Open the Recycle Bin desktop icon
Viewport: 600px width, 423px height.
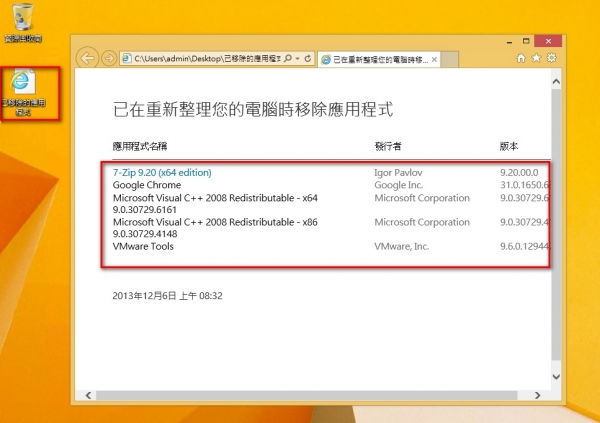click(23, 22)
